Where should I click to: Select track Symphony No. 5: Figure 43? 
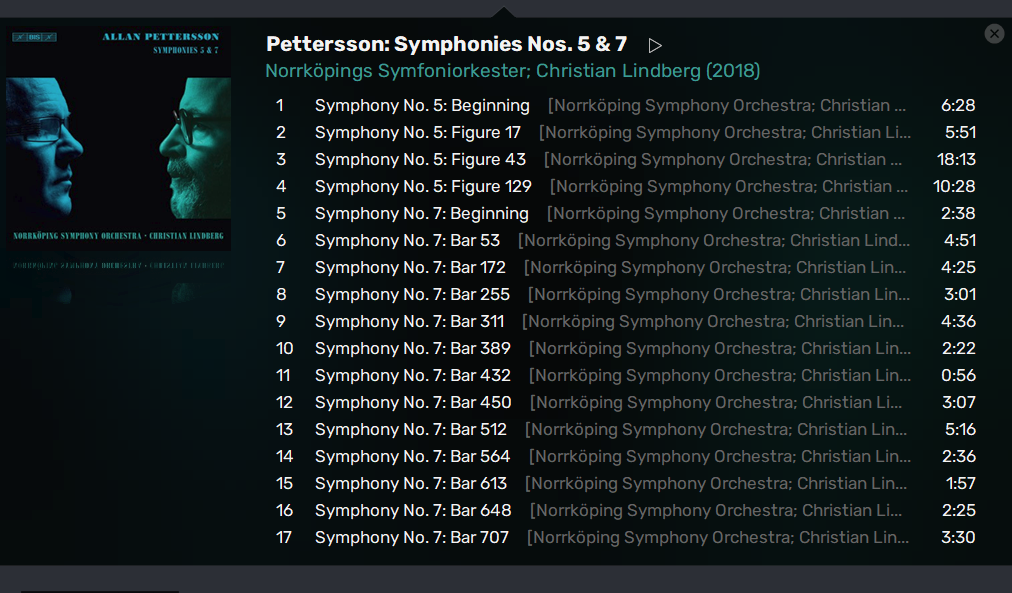pyautogui.click(x=420, y=159)
